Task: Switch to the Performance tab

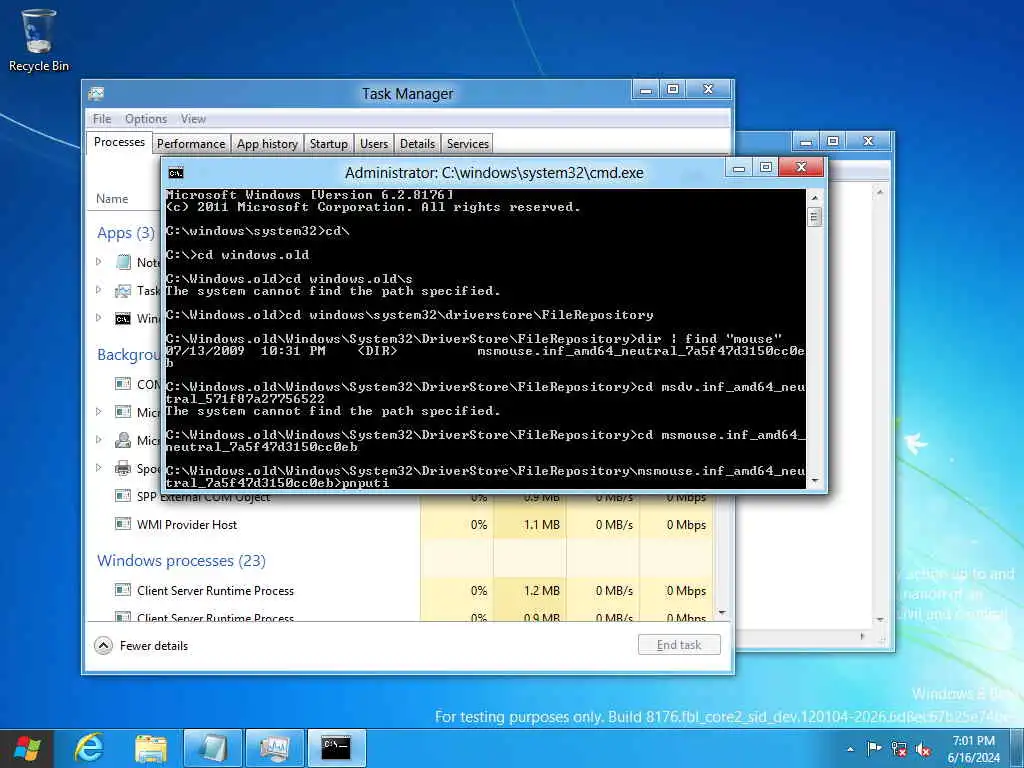Action: (191, 144)
